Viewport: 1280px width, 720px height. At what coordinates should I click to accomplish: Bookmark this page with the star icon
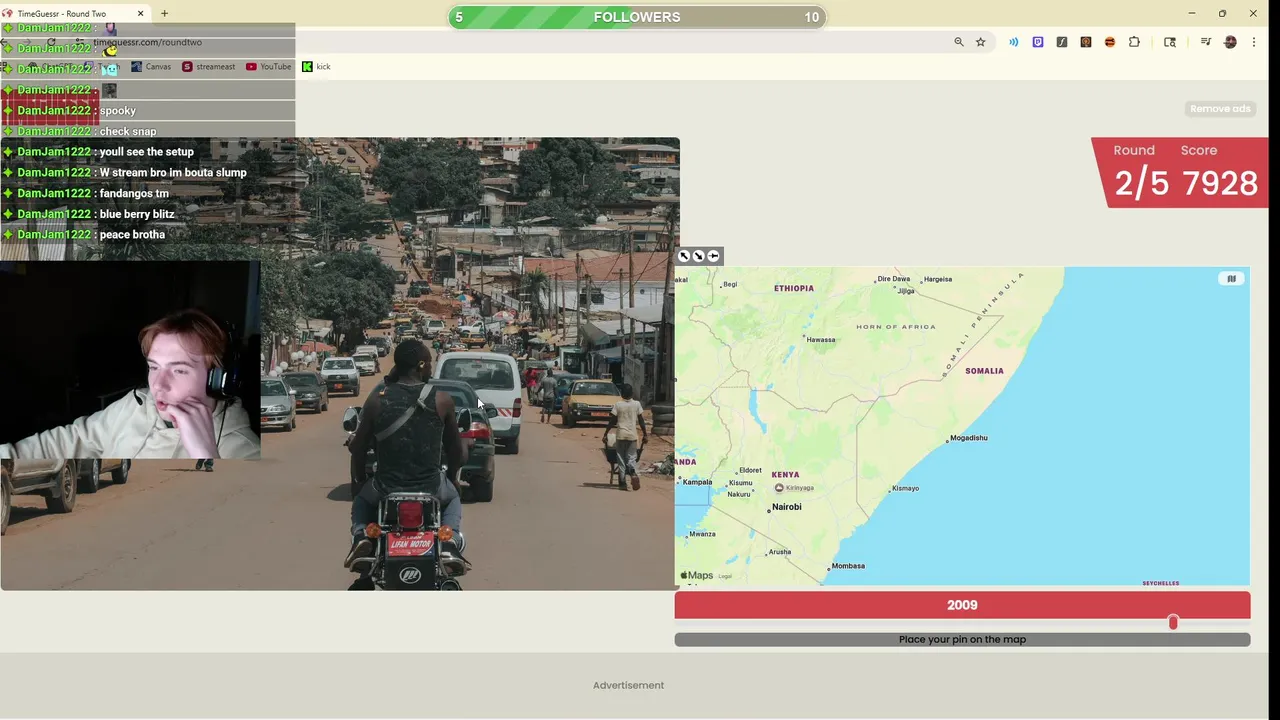pyautogui.click(x=981, y=42)
